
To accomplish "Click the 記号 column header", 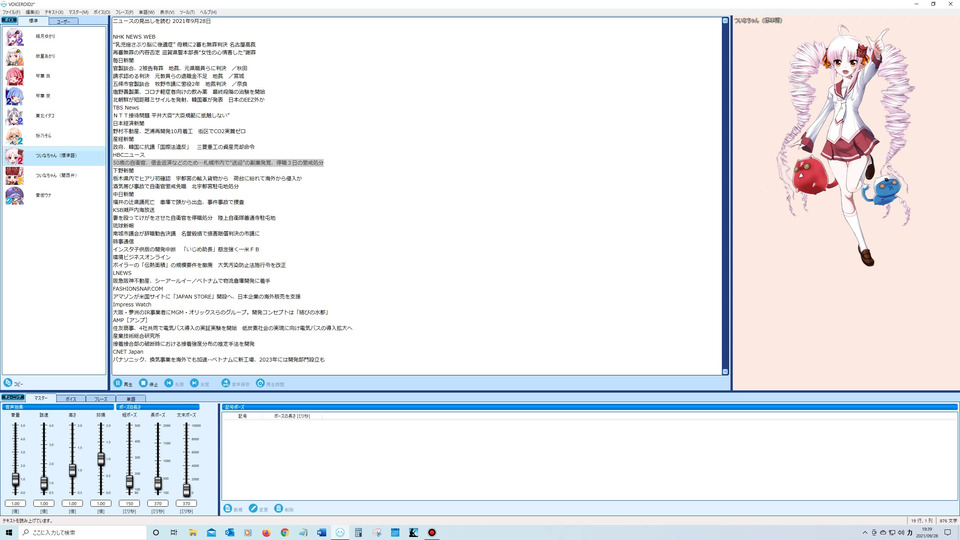I will pyautogui.click(x=242, y=416).
